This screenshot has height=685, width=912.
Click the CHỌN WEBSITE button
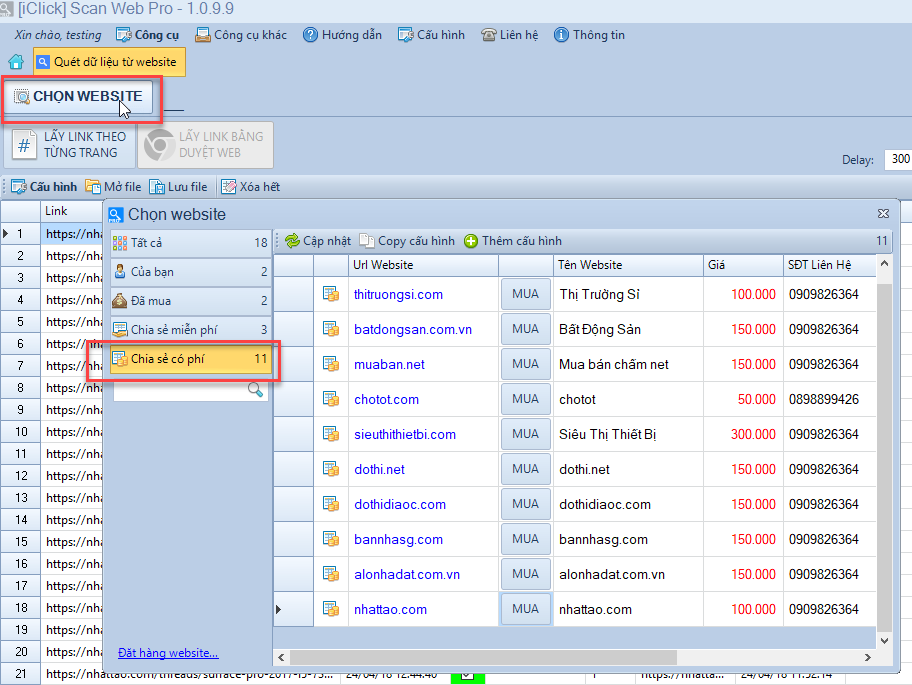pos(79,97)
